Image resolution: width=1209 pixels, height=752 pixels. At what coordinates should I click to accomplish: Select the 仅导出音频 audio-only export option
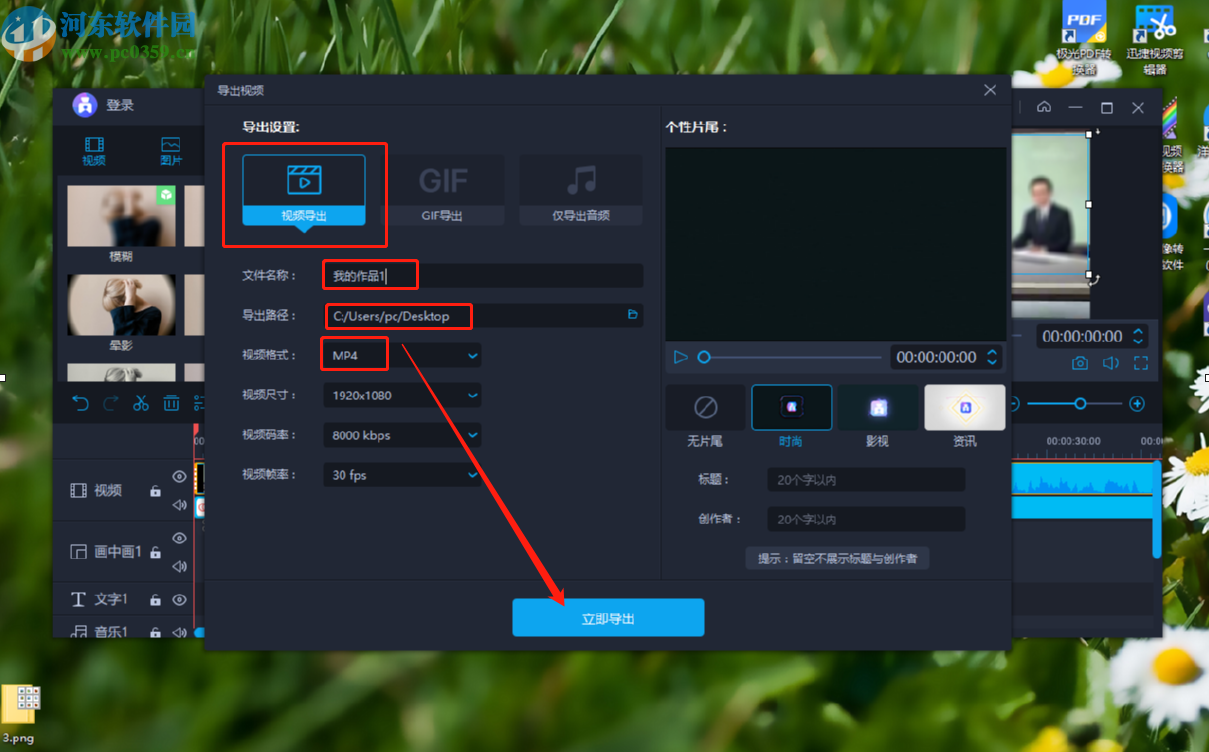pos(581,190)
